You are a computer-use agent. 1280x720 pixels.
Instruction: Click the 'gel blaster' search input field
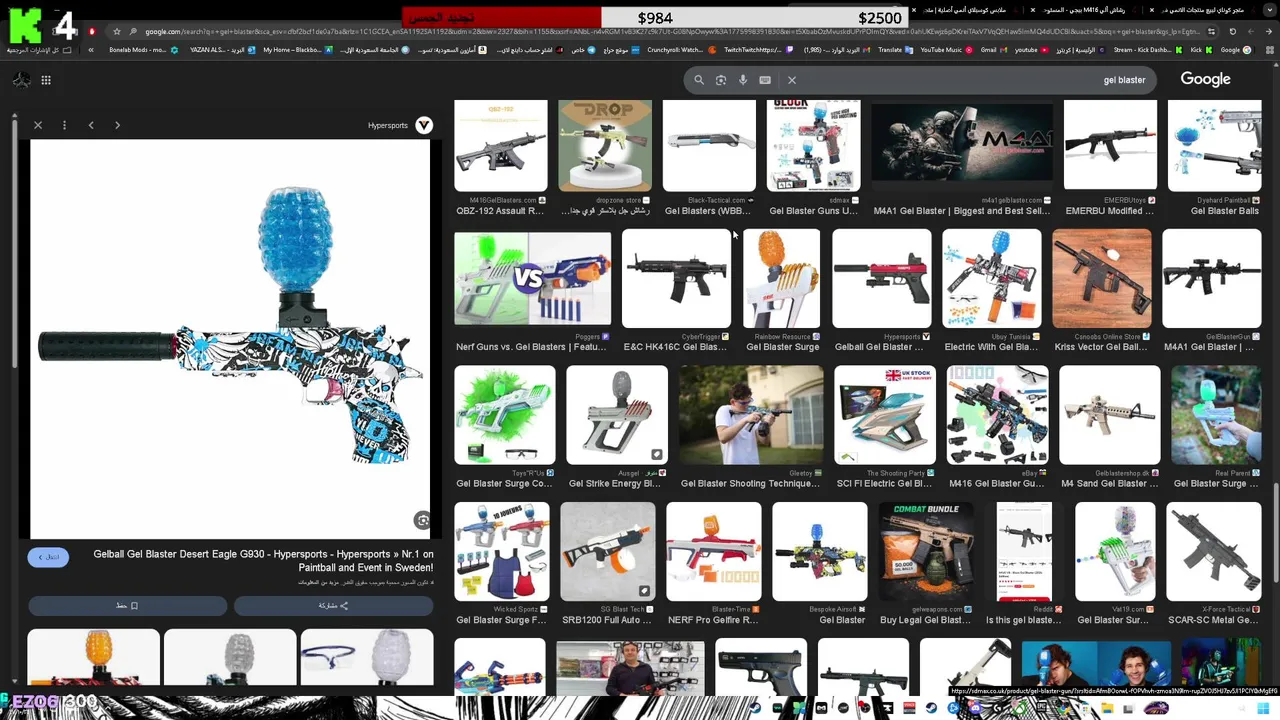coord(970,80)
